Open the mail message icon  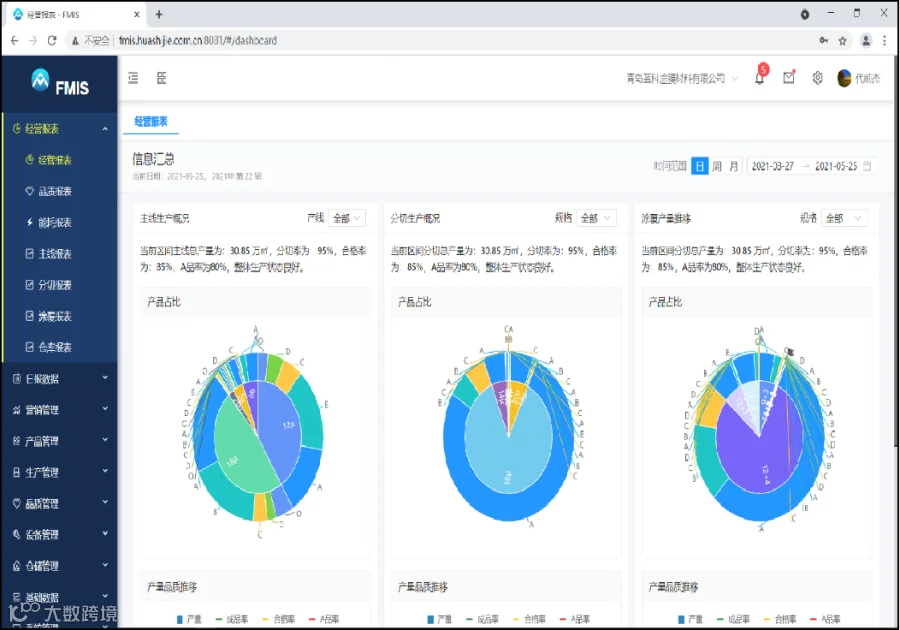pyautogui.click(x=789, y=78)
